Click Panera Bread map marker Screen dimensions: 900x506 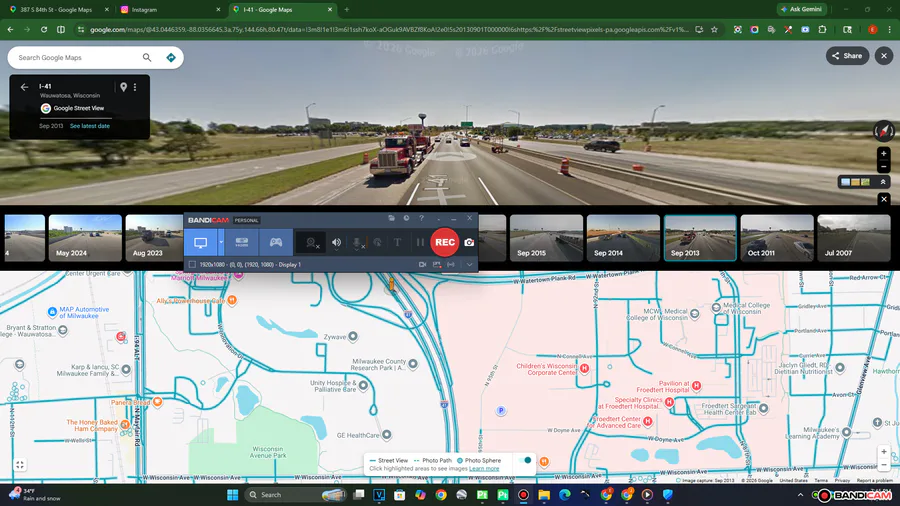157,402
